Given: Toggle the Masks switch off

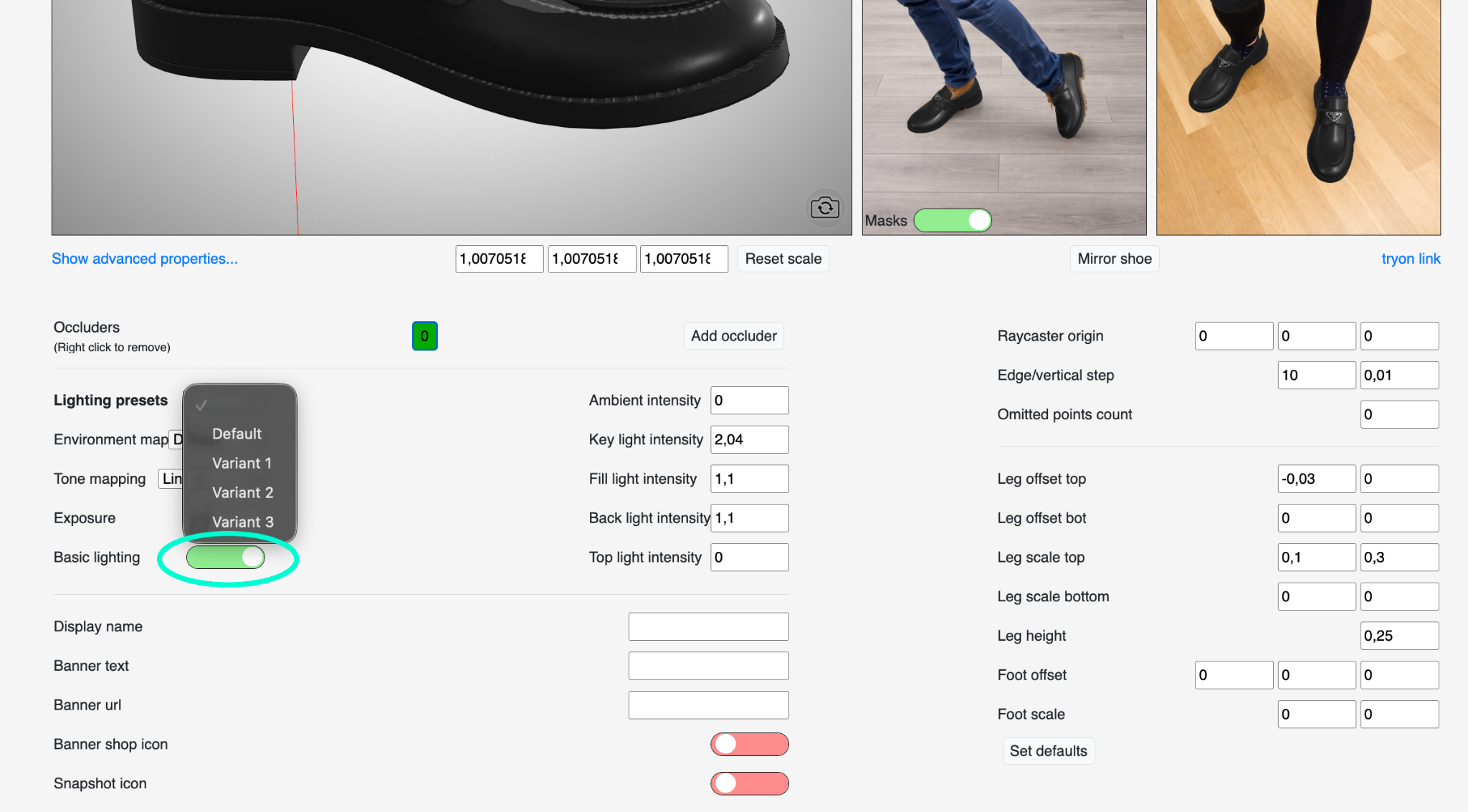Looking at the screenshot, I should coord(953,221).
